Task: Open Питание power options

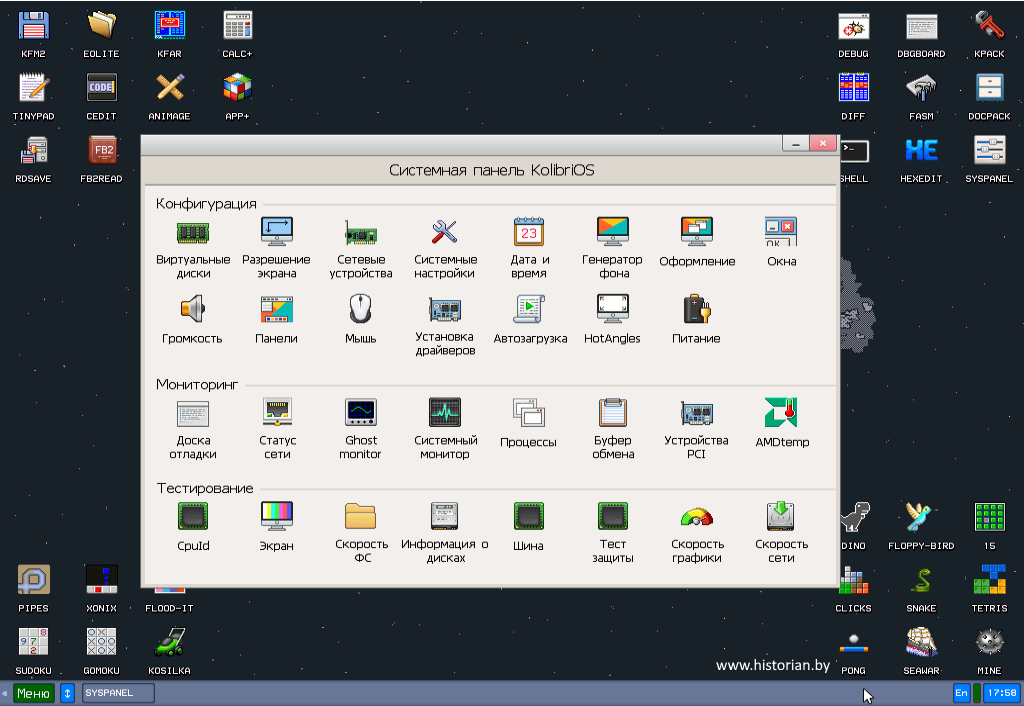Action: [x=696, y=309]
